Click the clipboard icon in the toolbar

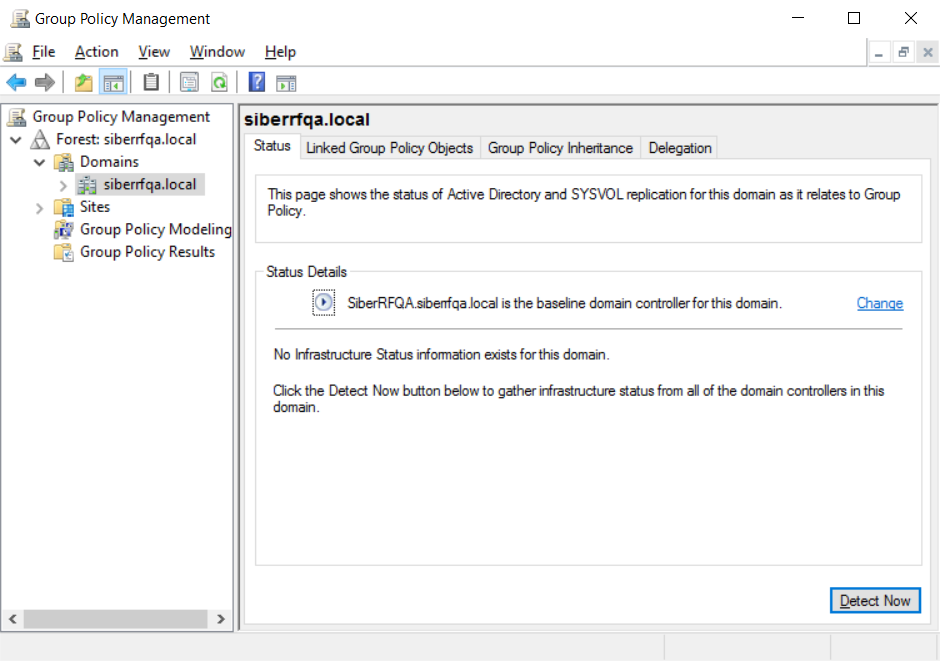point(151,83)
